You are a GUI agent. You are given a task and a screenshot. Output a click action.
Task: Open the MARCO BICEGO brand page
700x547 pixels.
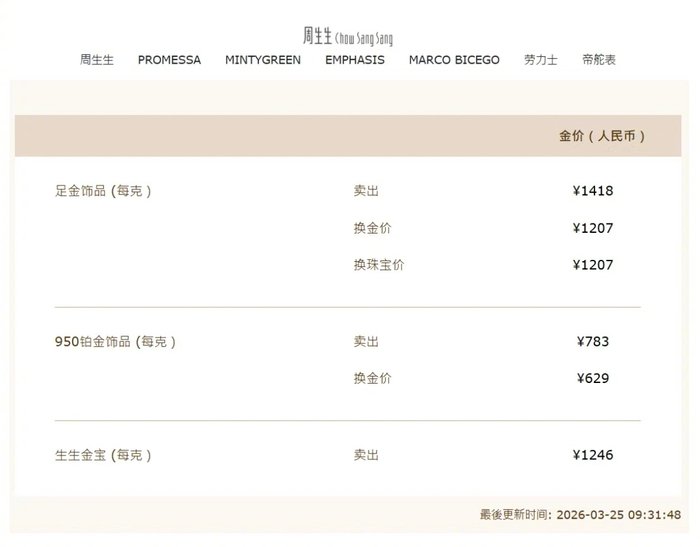[x=454, y=60]
